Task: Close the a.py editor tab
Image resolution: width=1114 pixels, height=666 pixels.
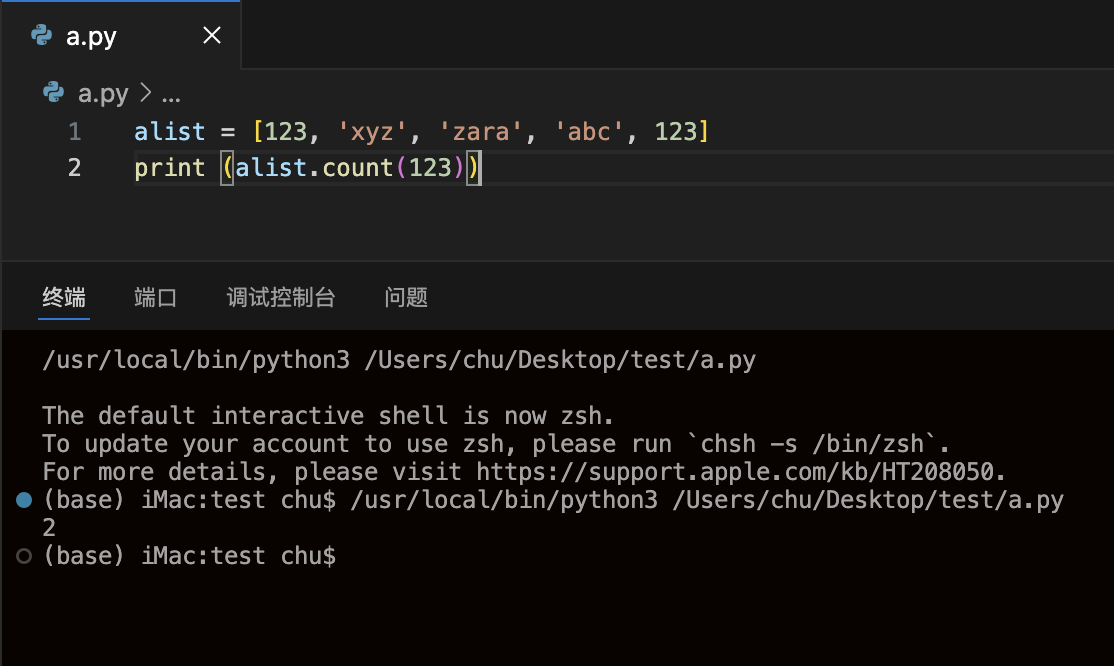Action: coord(212,36)
